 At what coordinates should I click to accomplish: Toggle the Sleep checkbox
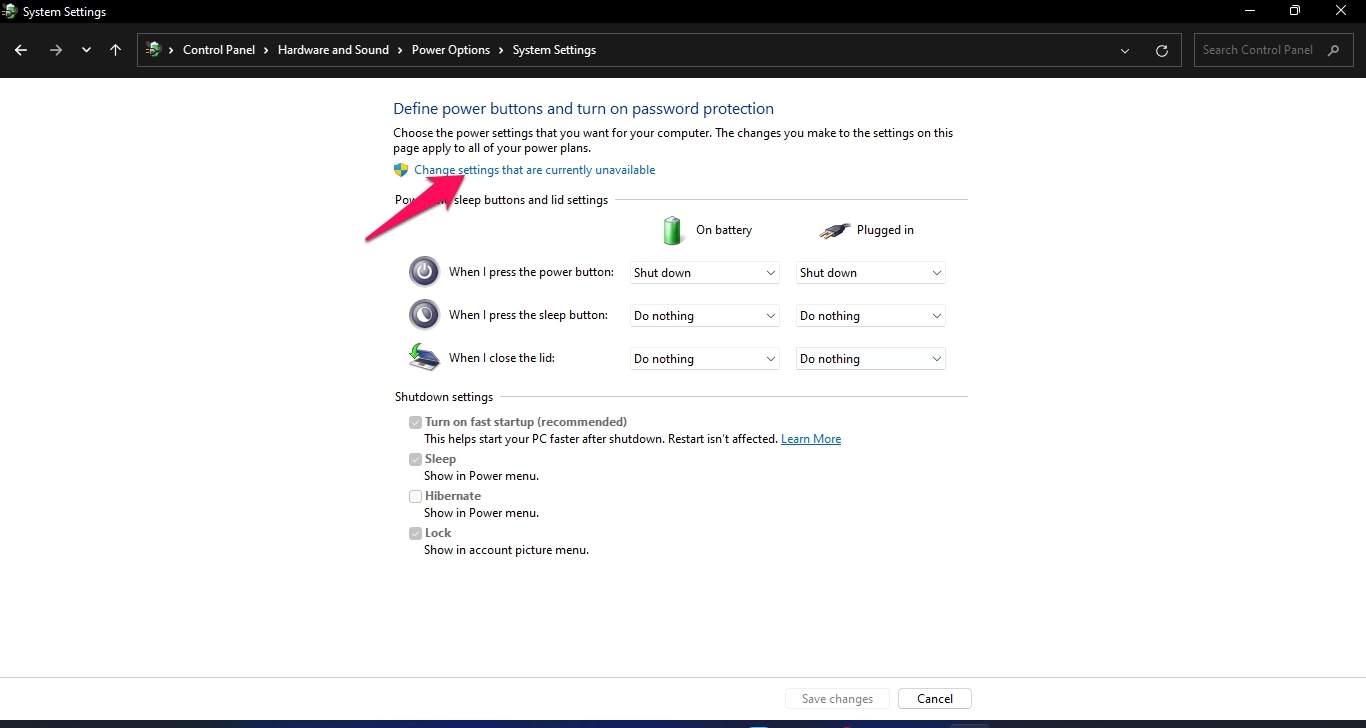(415, 460)
